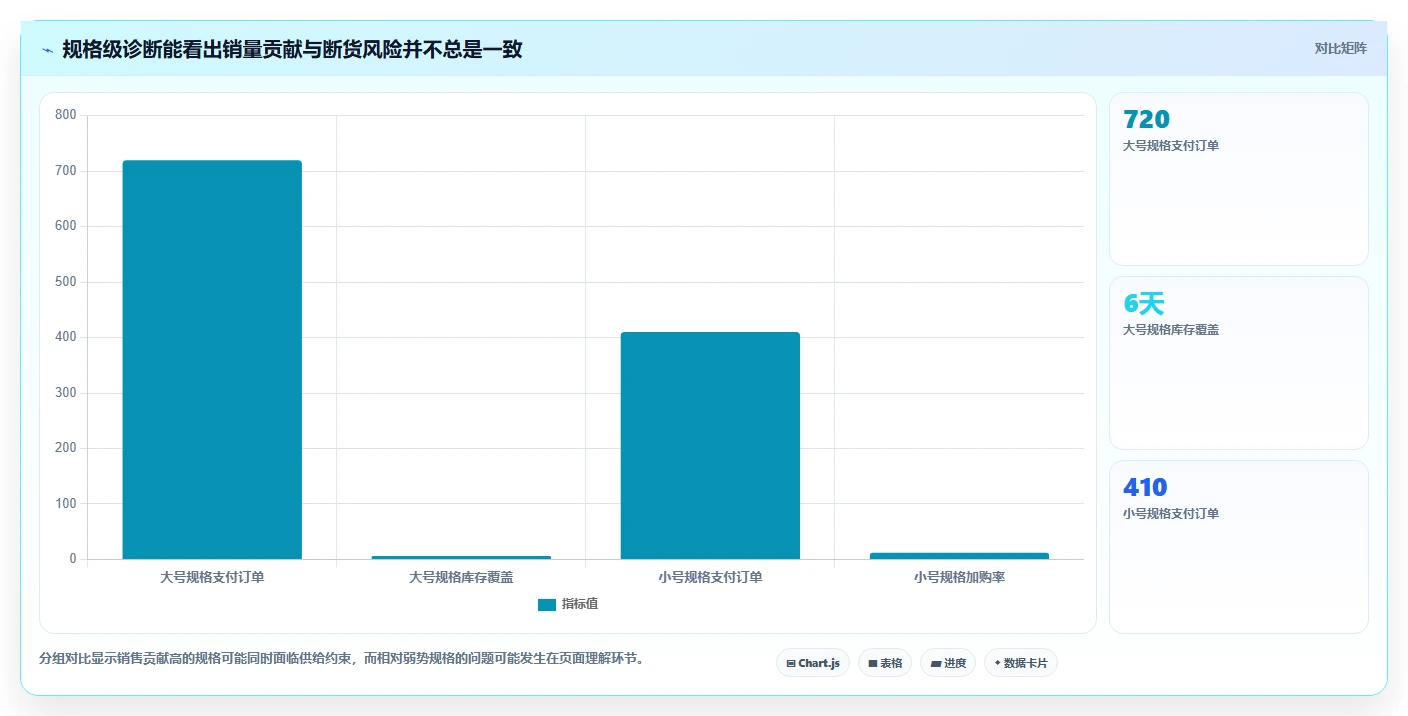Click the 大号规格库存覆盖 bar in chart
The height and width of the screenshot is (716, 1408).
461,557
